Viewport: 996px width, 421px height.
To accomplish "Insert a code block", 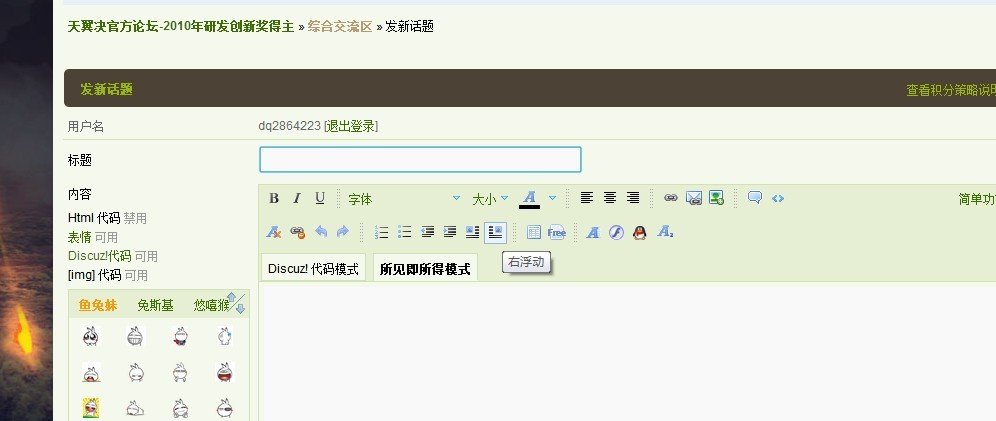I will click(777, 198).
